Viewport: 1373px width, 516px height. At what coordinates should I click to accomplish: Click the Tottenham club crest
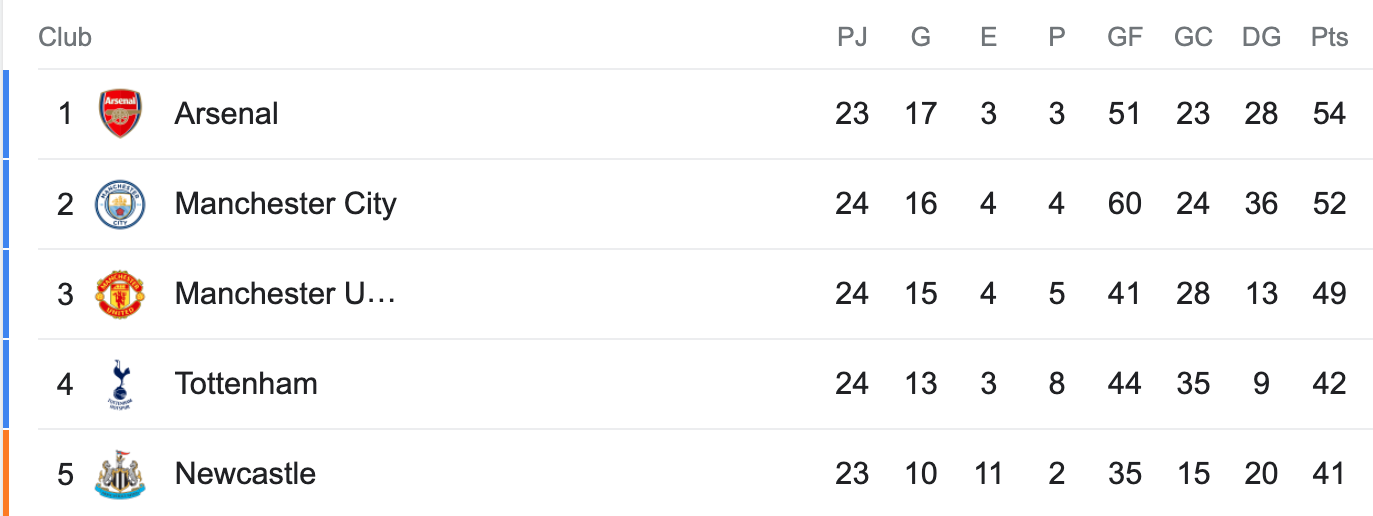(x=120, y=385)
